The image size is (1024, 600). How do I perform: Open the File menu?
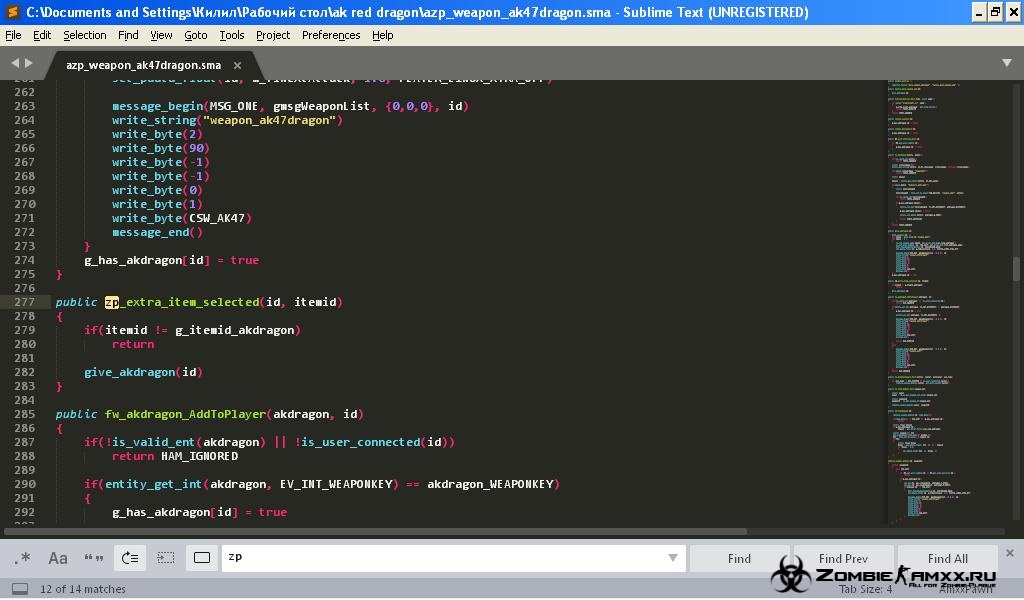click(x=13, y=35)
